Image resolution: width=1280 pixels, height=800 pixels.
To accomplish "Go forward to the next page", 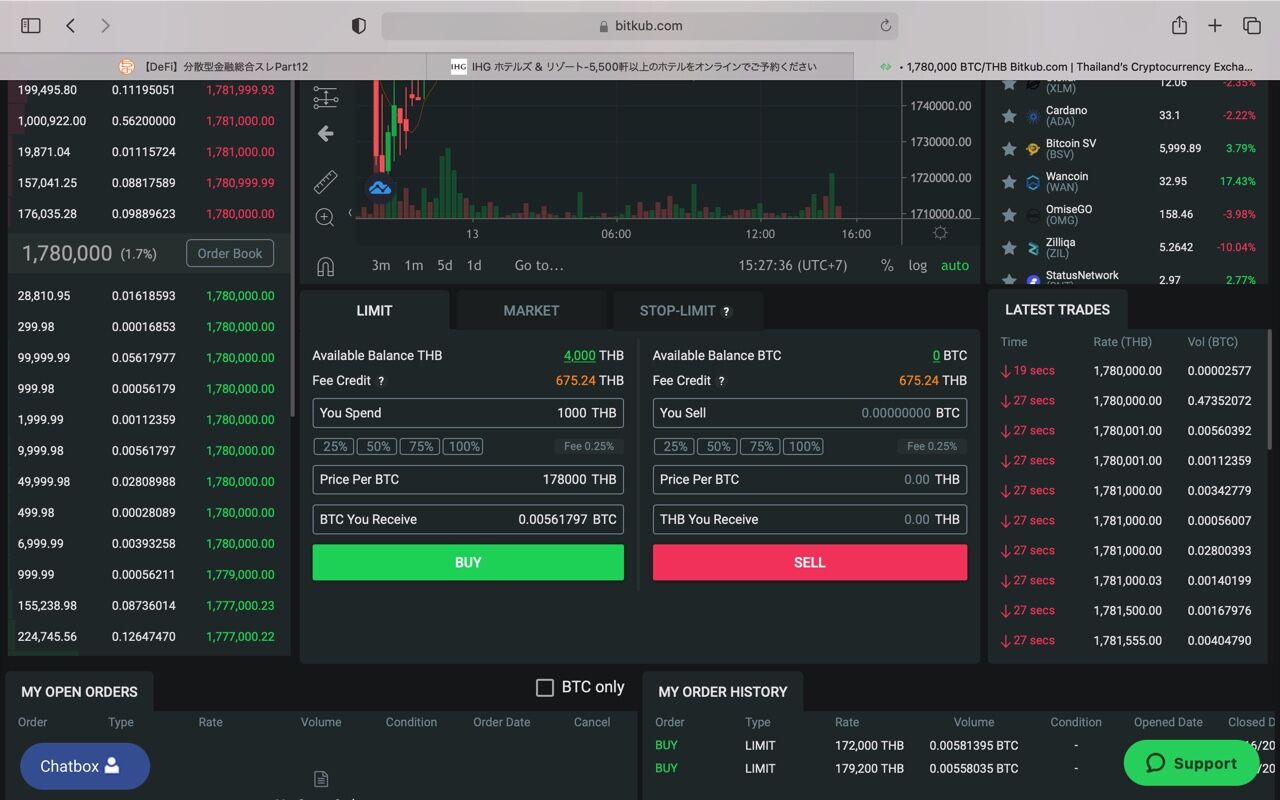I will pos(105,26).
